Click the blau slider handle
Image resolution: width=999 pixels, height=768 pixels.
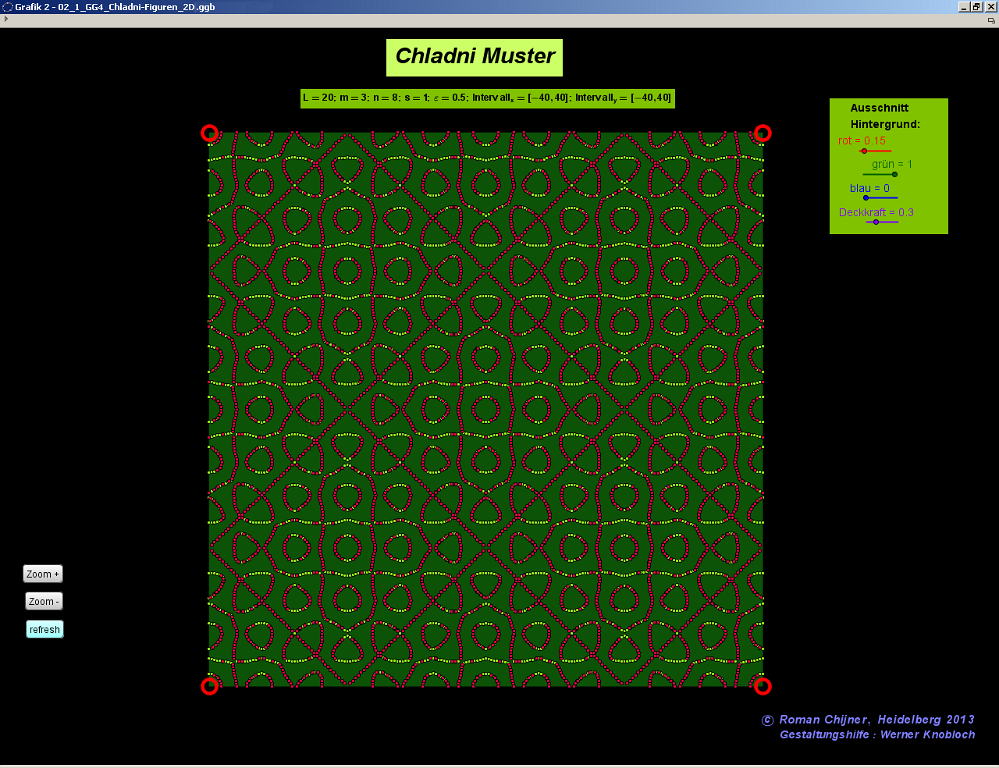point(866,198)
